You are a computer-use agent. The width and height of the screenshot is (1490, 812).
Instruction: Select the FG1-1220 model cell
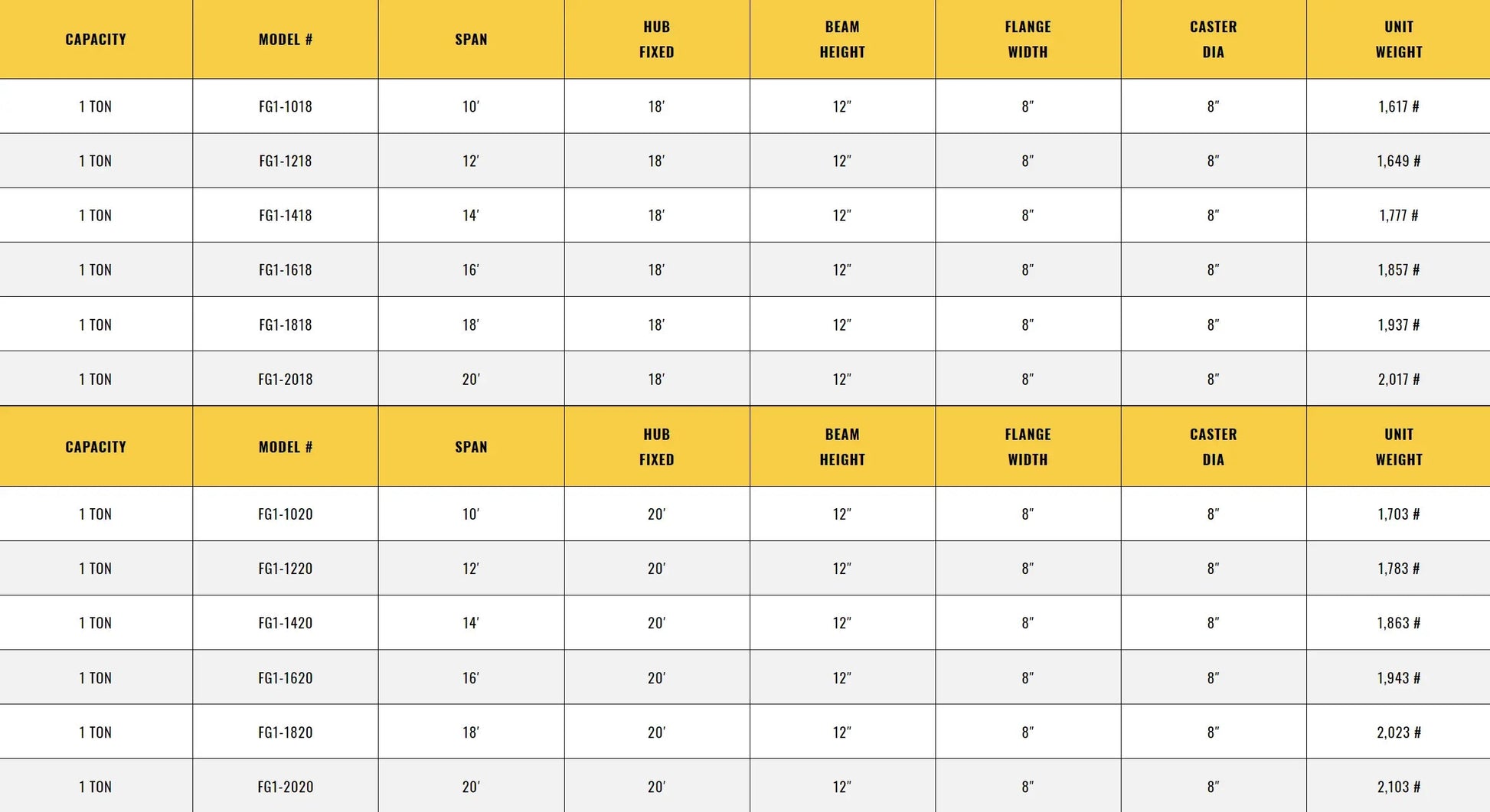click(x=285, y=569)
